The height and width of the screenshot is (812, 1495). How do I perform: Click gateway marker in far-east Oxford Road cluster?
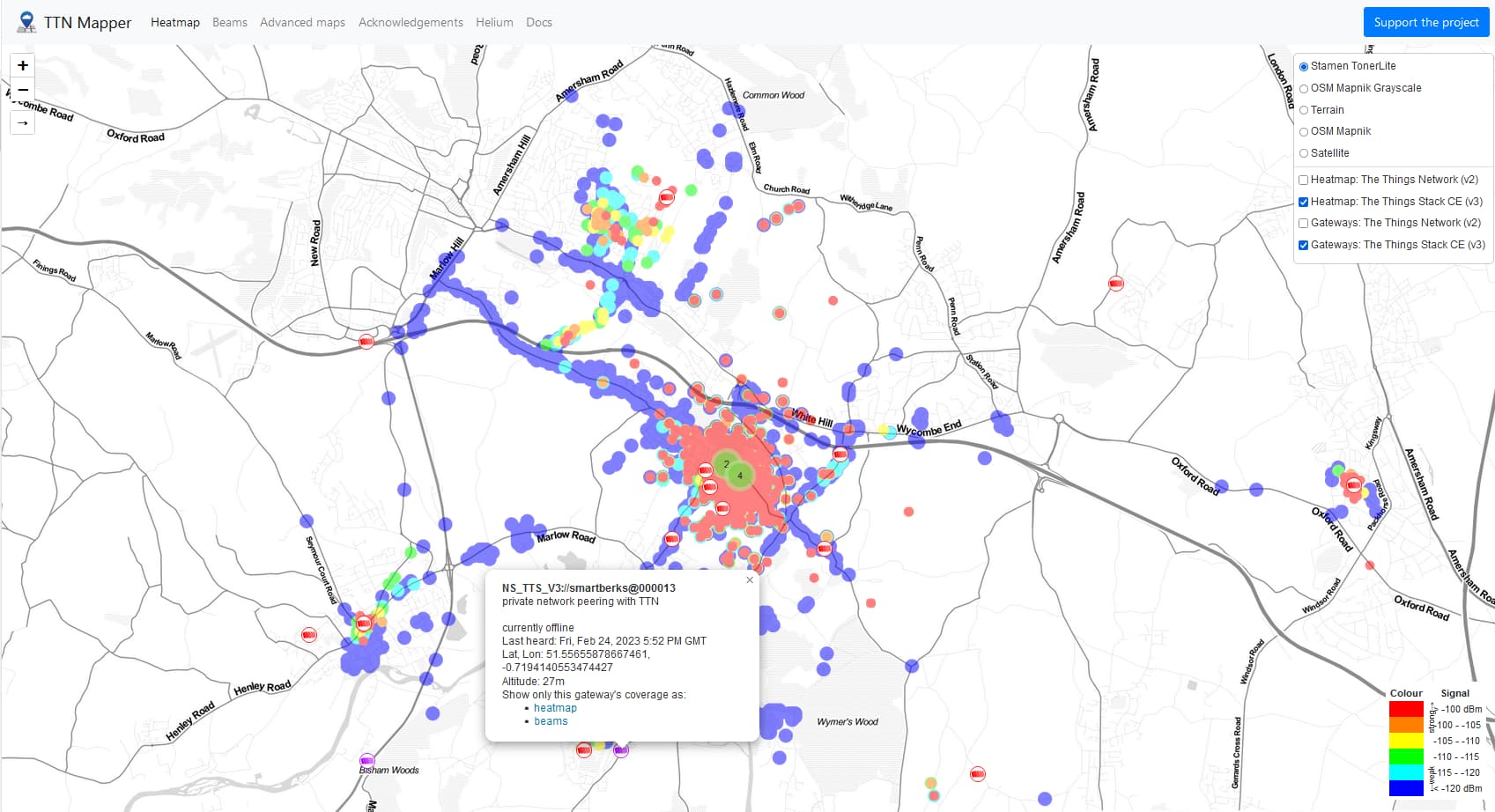pyautogui.click(x=1354, y=485)
